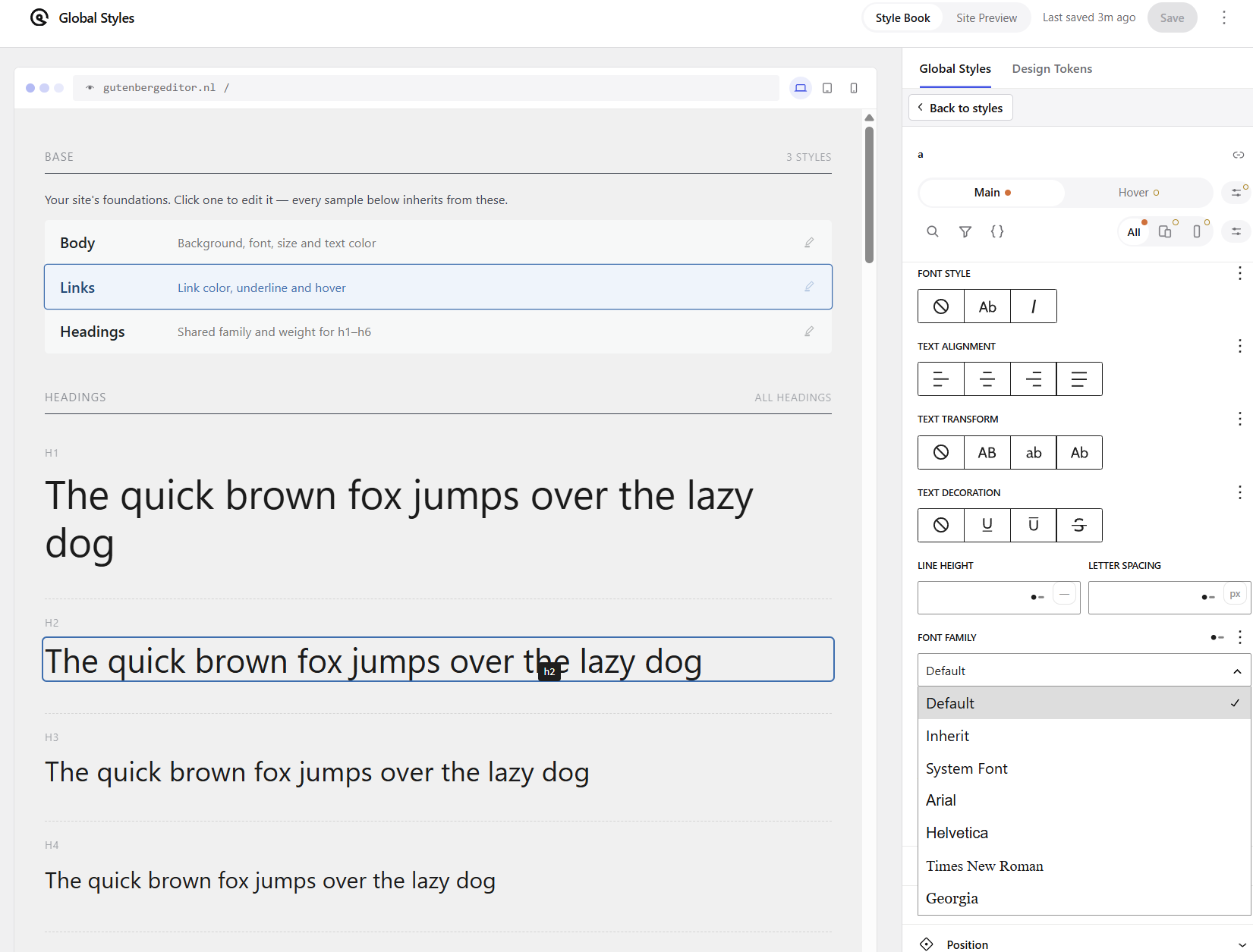Click Back to styles button

coord(961,108)
